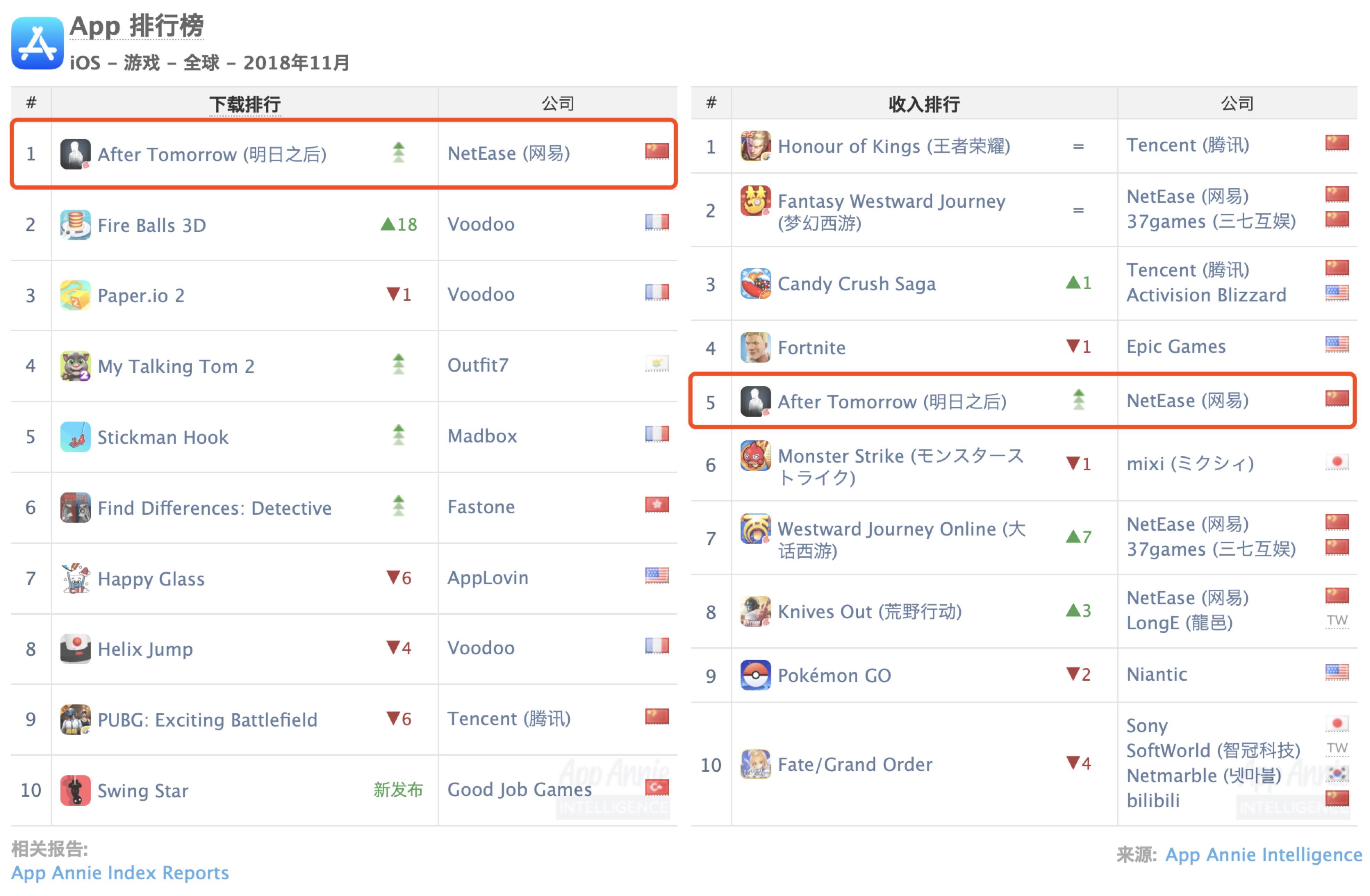1370x896 pixels.
Task: Click the TW label beside LongE
Action: [1337, 621]
